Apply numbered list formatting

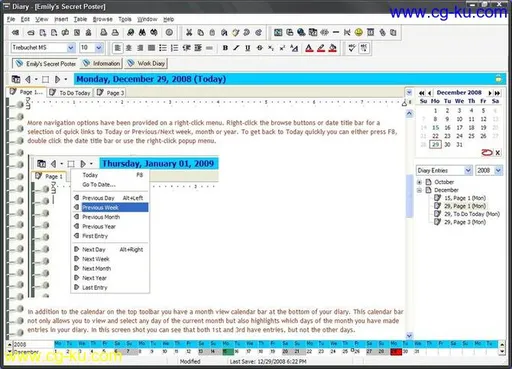pyautogui.click(x=174, y=48)
